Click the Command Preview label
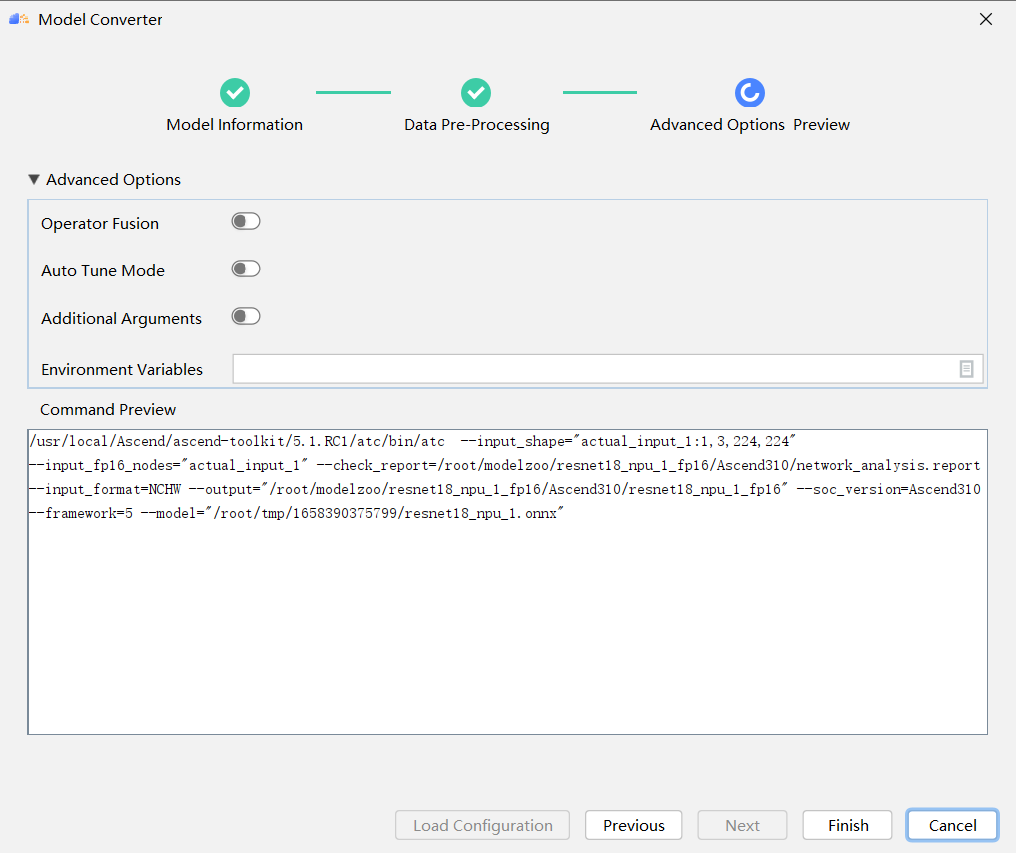1016x853 pixels. coord(108,410)
